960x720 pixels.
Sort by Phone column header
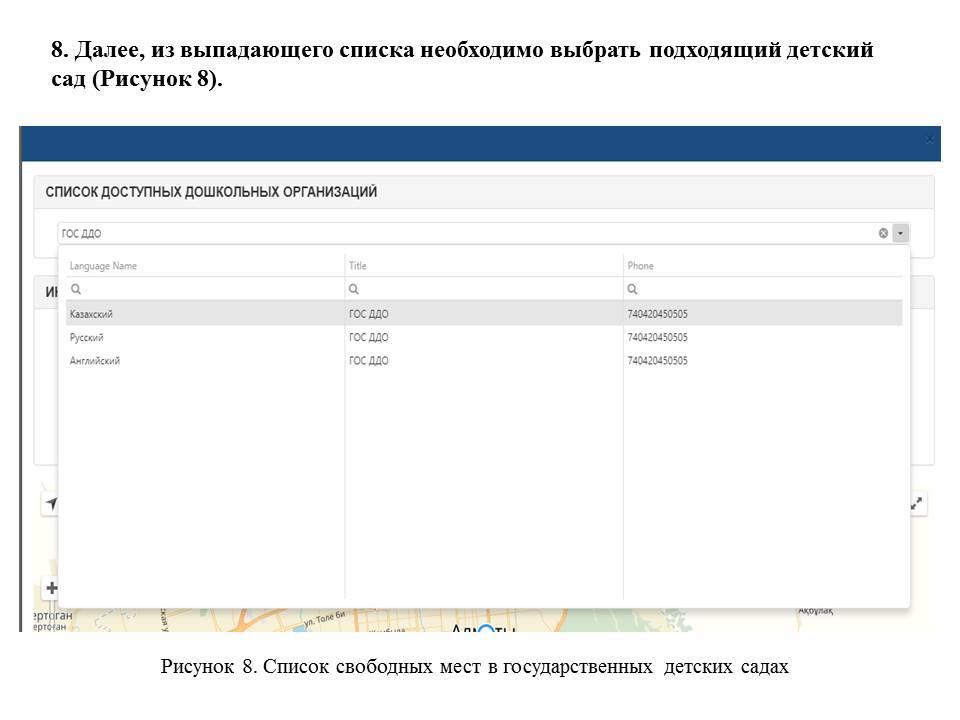tap(640, 266)
